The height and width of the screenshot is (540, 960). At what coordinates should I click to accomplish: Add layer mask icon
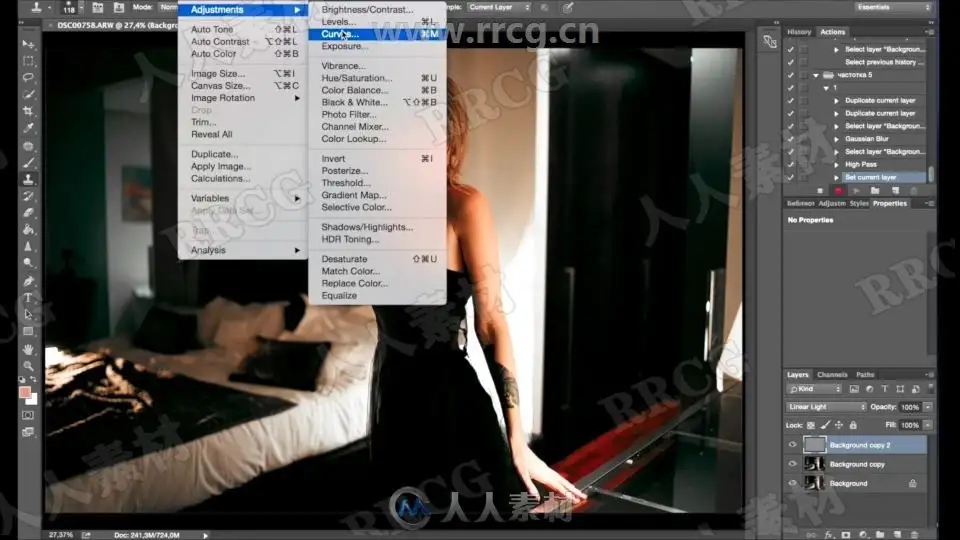coord(846,534)
